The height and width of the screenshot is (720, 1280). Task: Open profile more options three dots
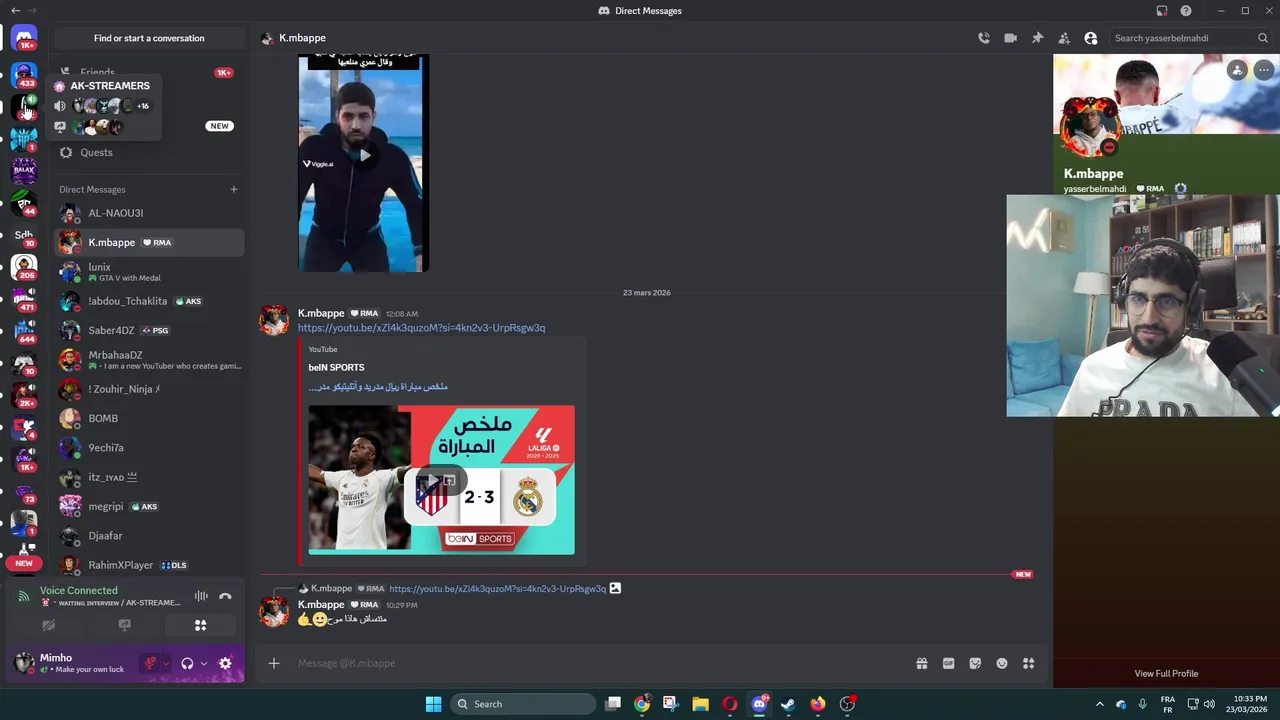(1264, 70)
